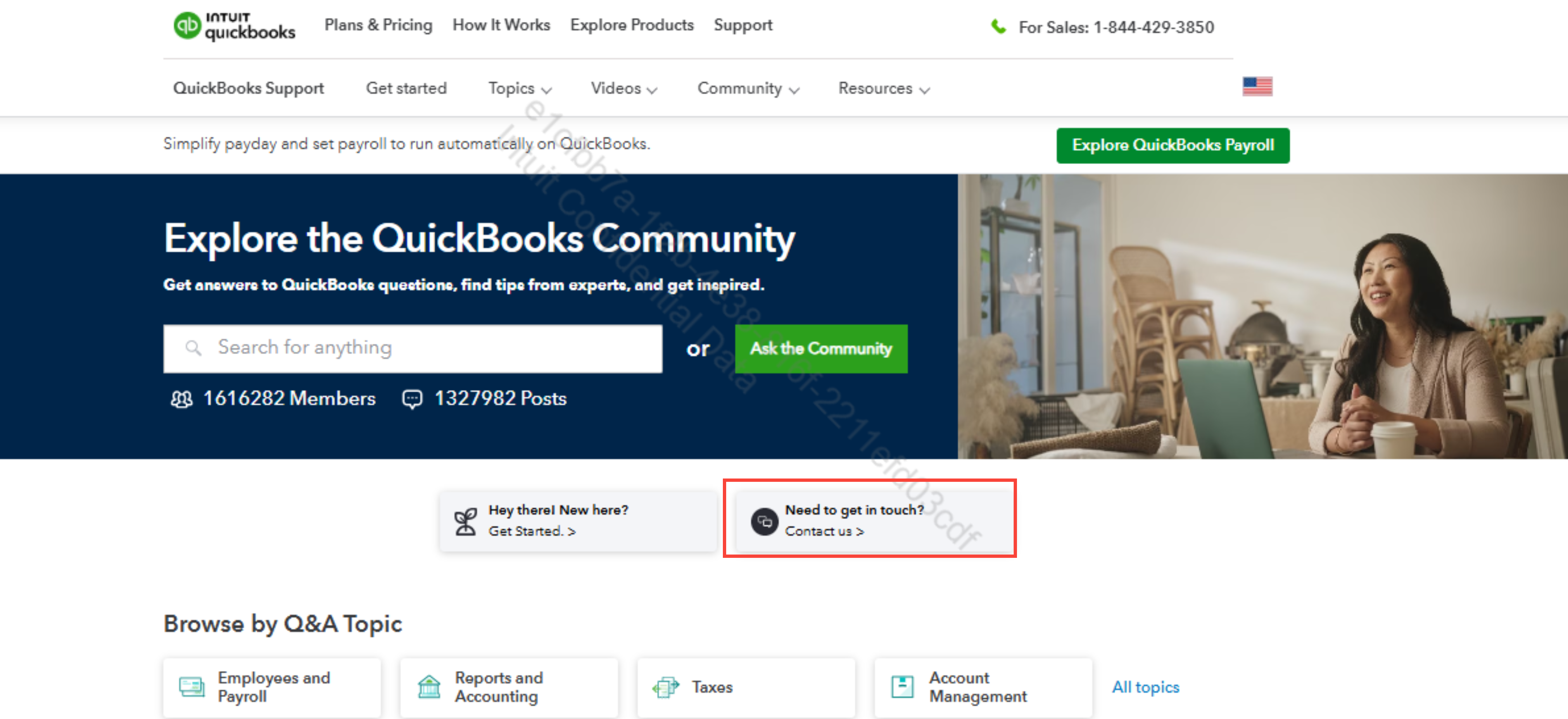
Task: Go to Get started tab
Action: coord(406,89)
